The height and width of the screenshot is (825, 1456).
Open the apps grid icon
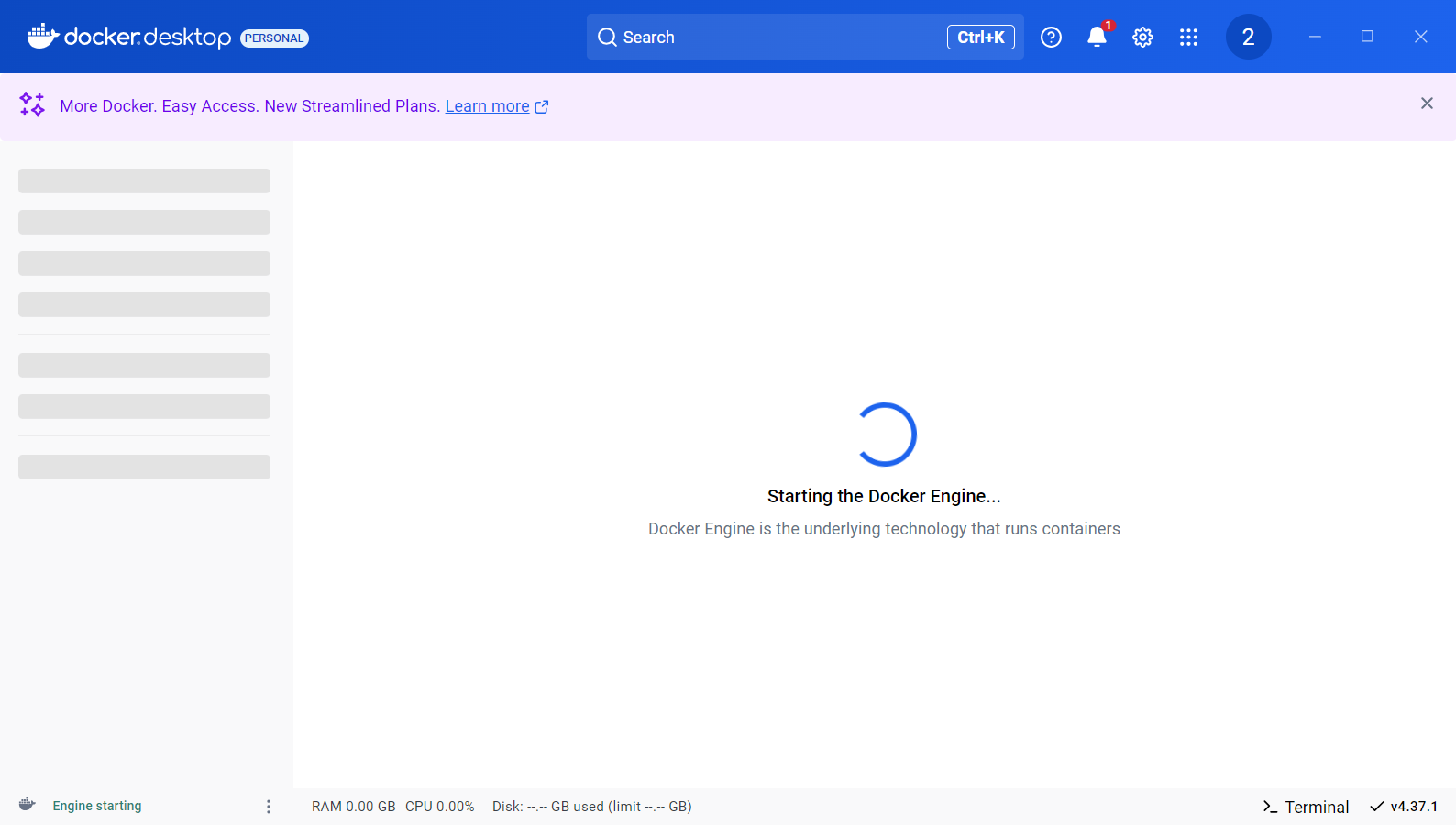tap(1188, 37)
